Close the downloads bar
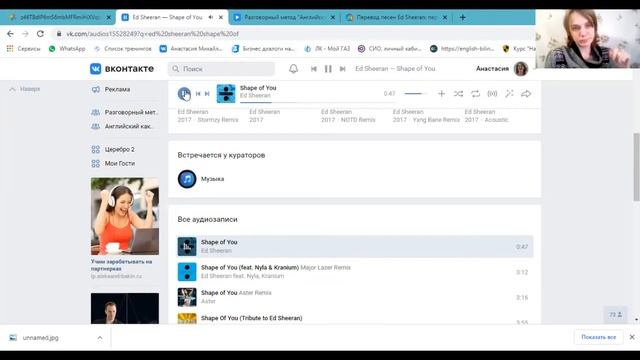 (632, 337)
